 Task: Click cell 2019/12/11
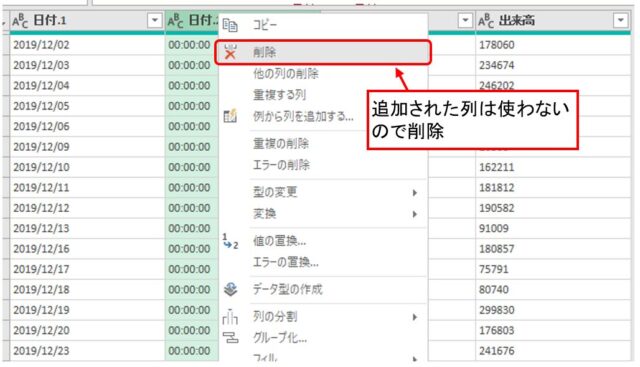tap(87, 188)
